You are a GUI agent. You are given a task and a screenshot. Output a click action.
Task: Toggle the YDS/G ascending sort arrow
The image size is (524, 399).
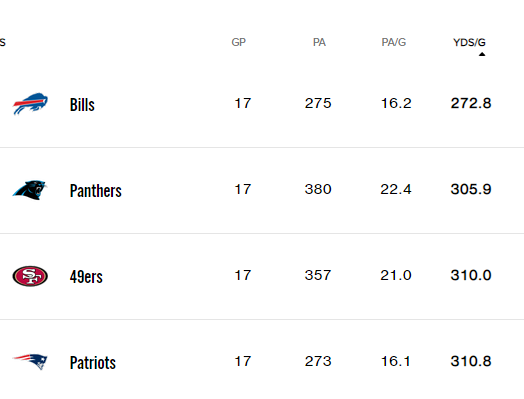[x=482, y=54]
